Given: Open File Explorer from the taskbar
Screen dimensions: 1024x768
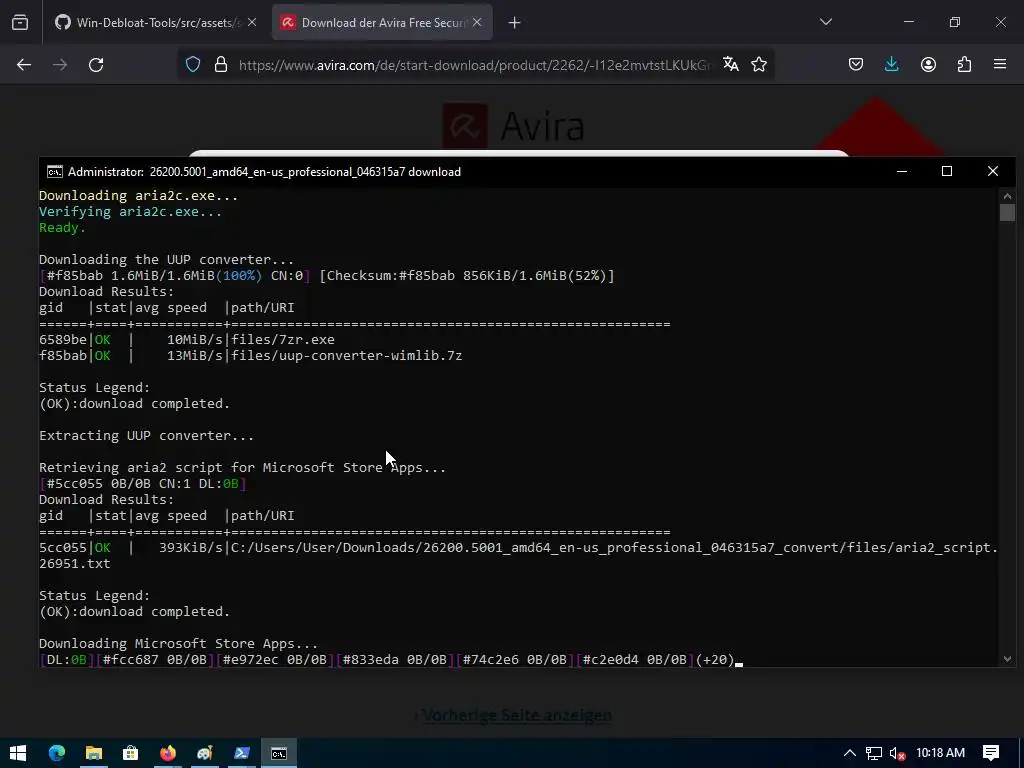Looking at the screenshot, I should pos(94,753).
